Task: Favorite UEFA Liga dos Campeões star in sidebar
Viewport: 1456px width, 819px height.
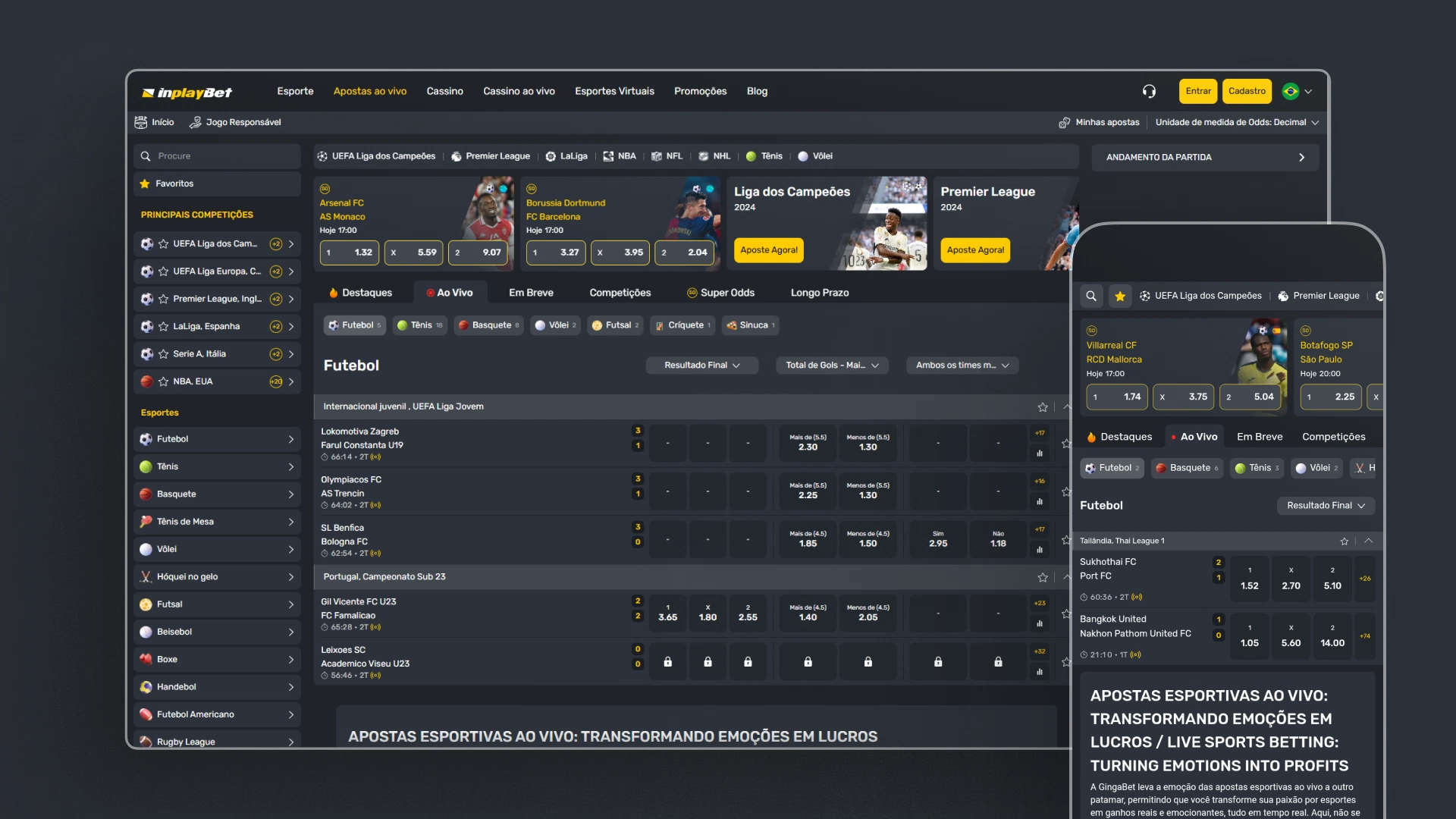Action: (x=163, y=244)
